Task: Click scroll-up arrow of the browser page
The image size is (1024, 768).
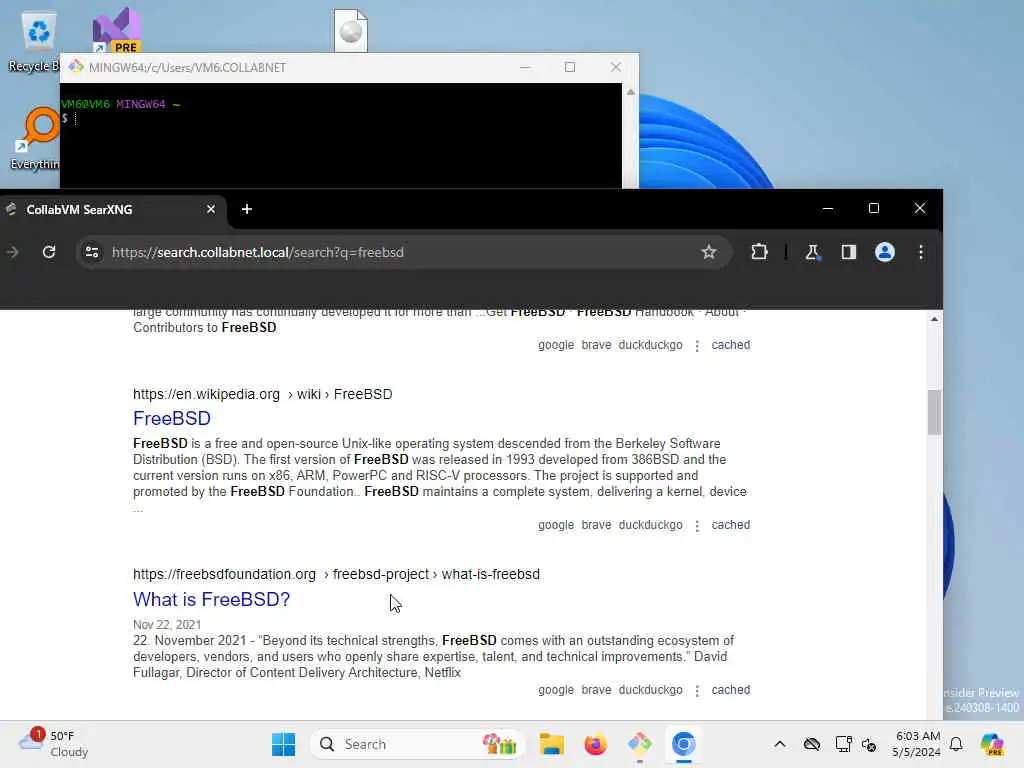Action: [x=934, y=319]
